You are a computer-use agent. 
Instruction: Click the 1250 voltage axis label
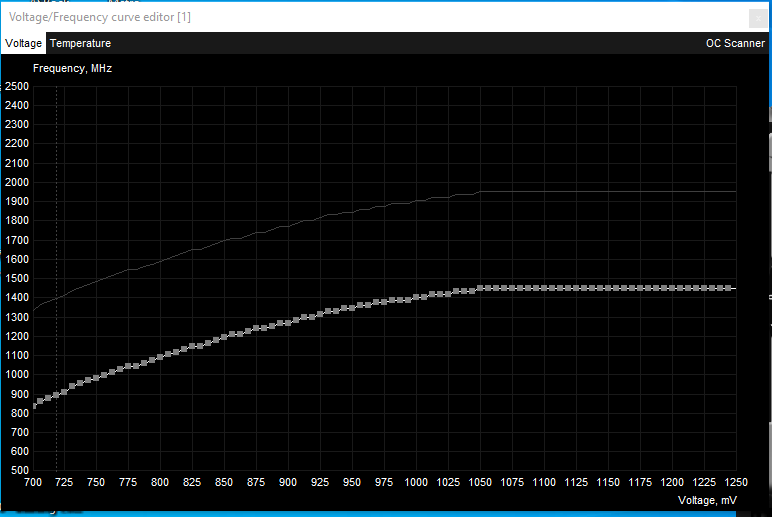[x=736, y=483]
